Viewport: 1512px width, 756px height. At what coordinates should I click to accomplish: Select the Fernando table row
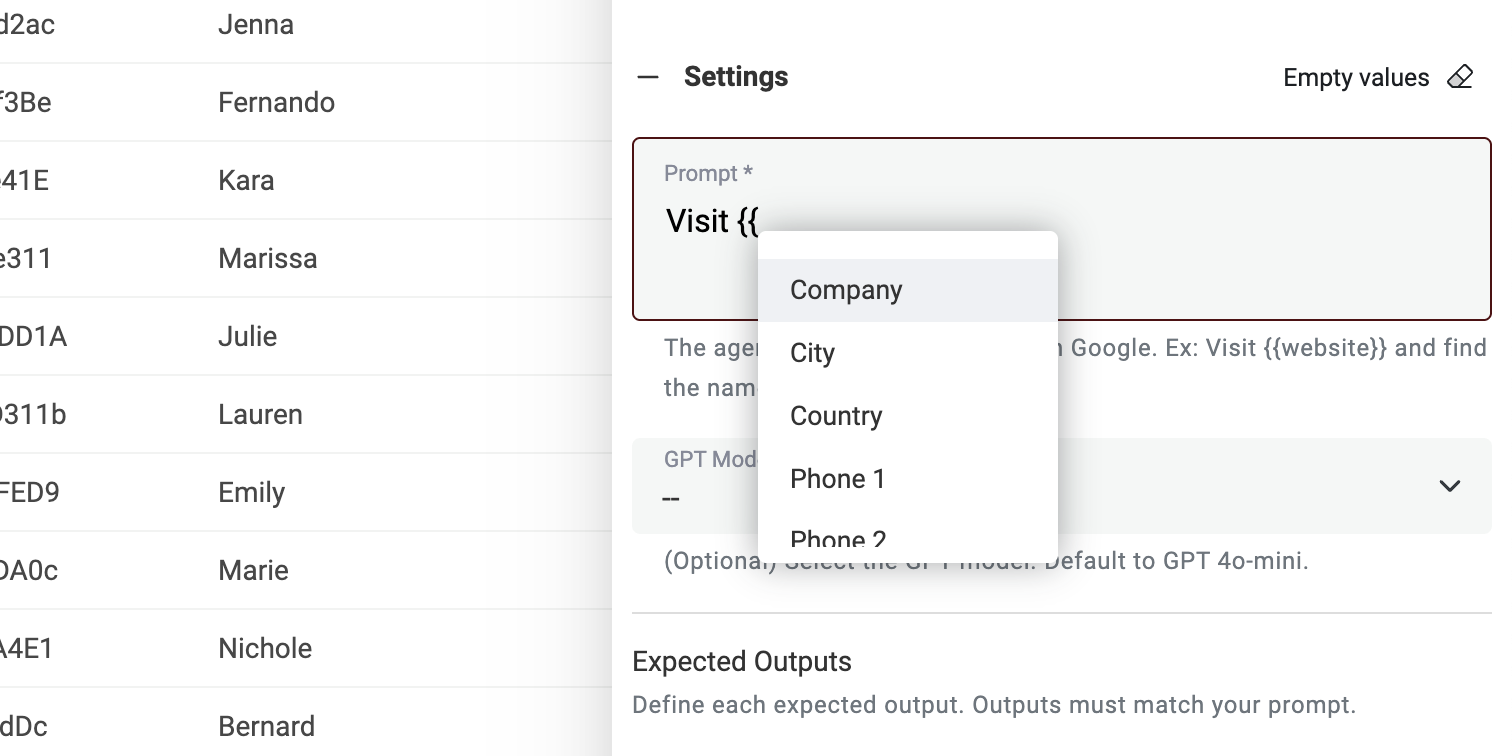tap(276, 102)
